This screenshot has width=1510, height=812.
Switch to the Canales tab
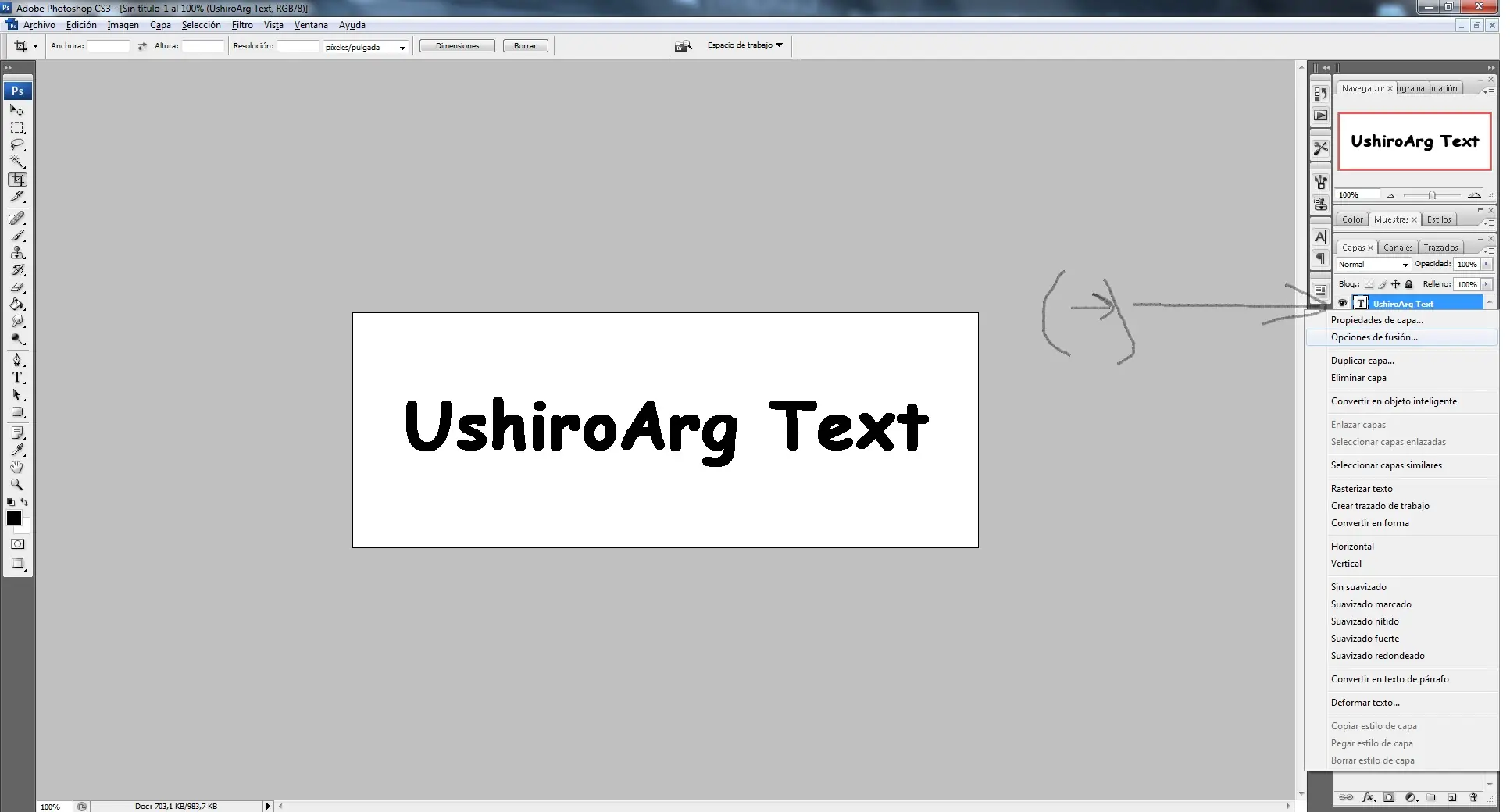pos(1398,248)
